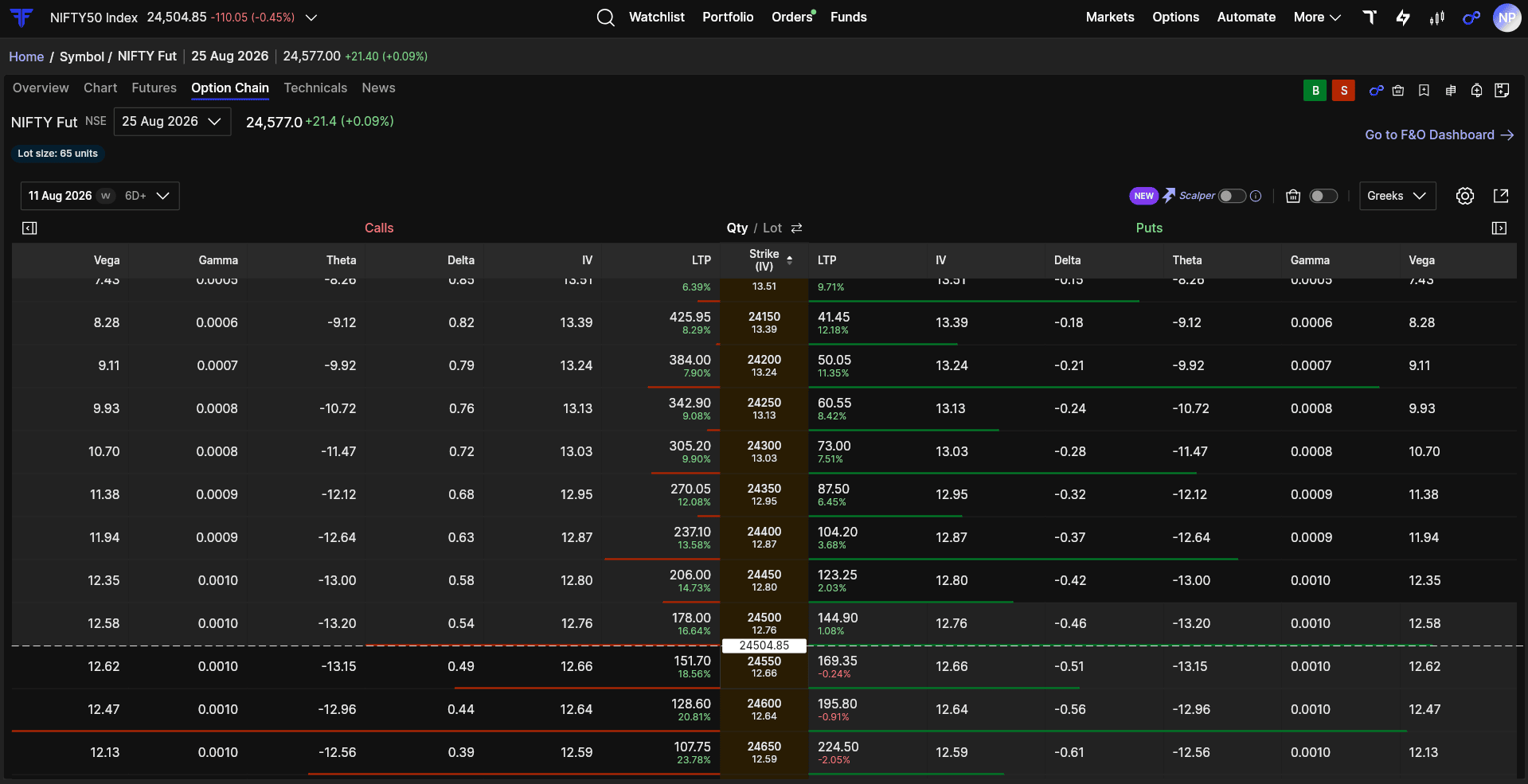
Task: Collapse the Puts side panel icon
Action: tap(1499, 228)
